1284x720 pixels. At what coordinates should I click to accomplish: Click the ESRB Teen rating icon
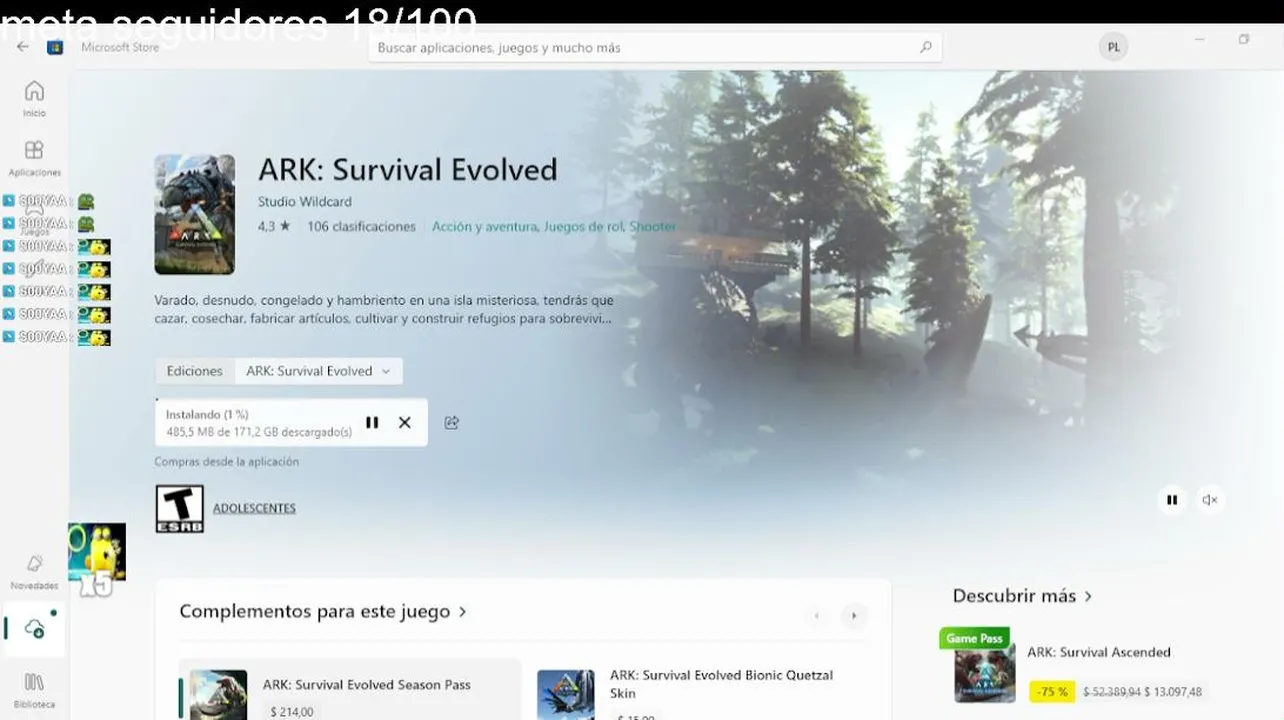point(179,508)
